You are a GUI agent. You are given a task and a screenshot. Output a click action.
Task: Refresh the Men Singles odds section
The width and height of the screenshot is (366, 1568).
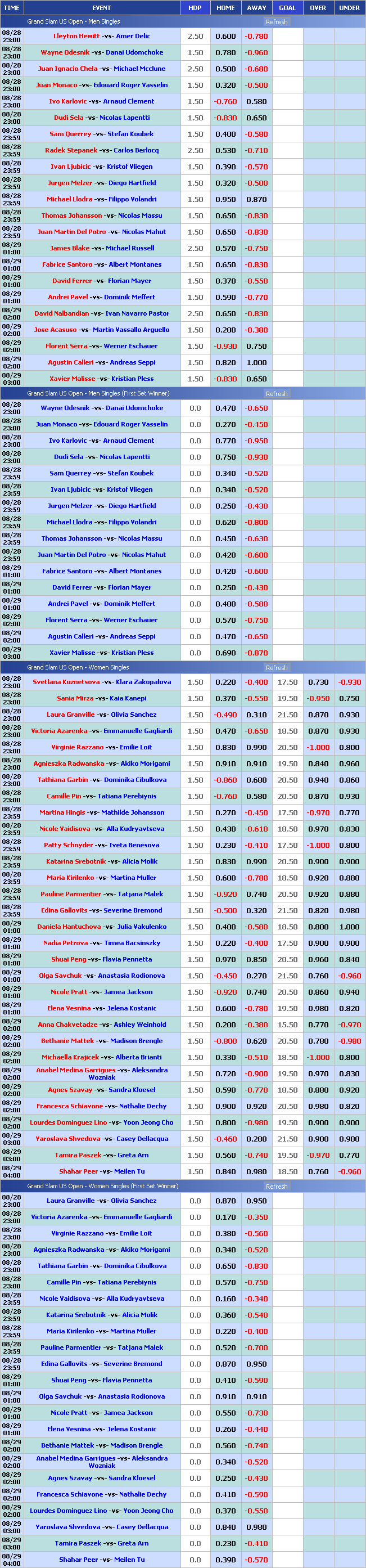[277, 22]
